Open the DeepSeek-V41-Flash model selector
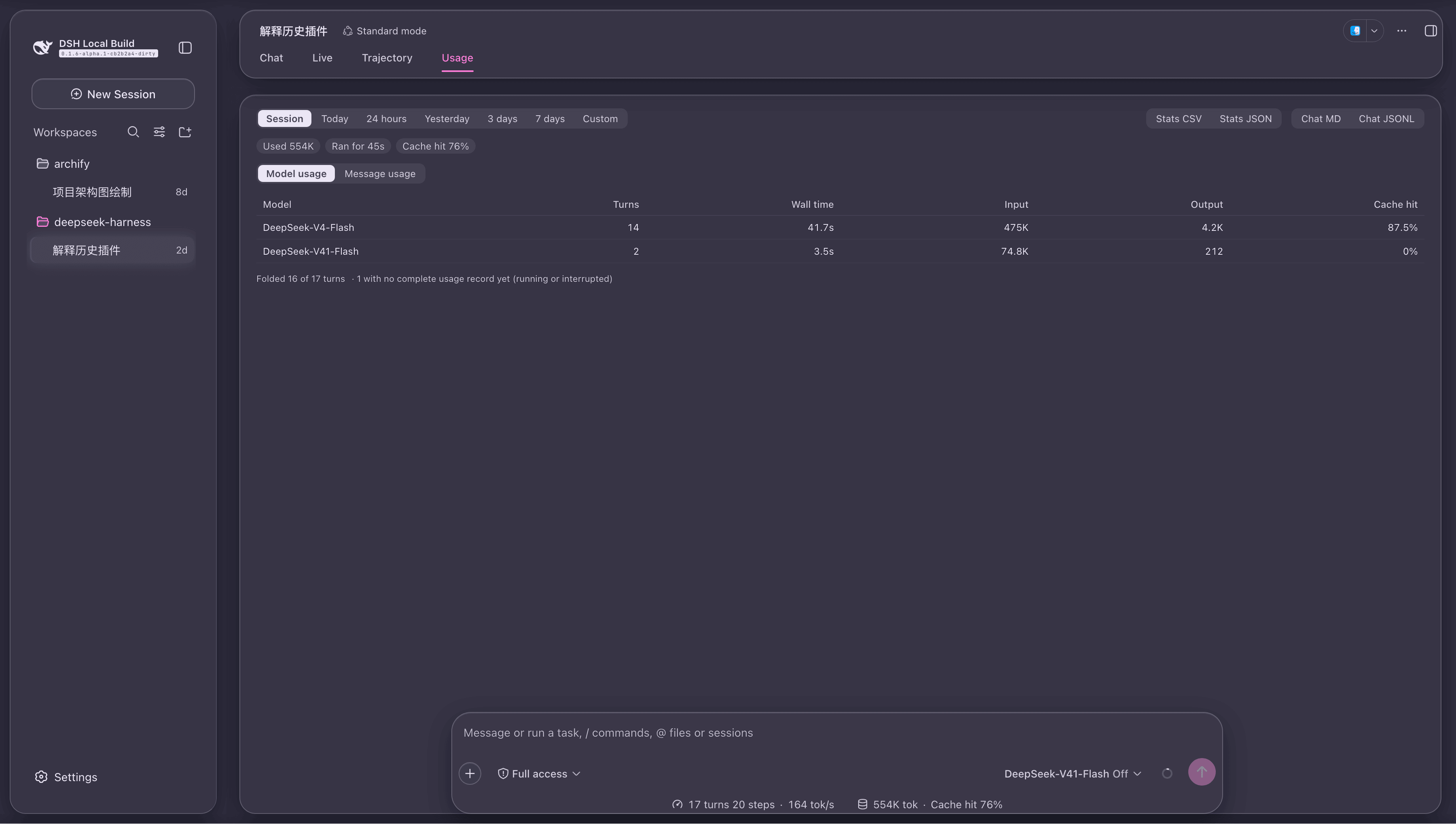The image size is (1456, 824). [1072, 773]
